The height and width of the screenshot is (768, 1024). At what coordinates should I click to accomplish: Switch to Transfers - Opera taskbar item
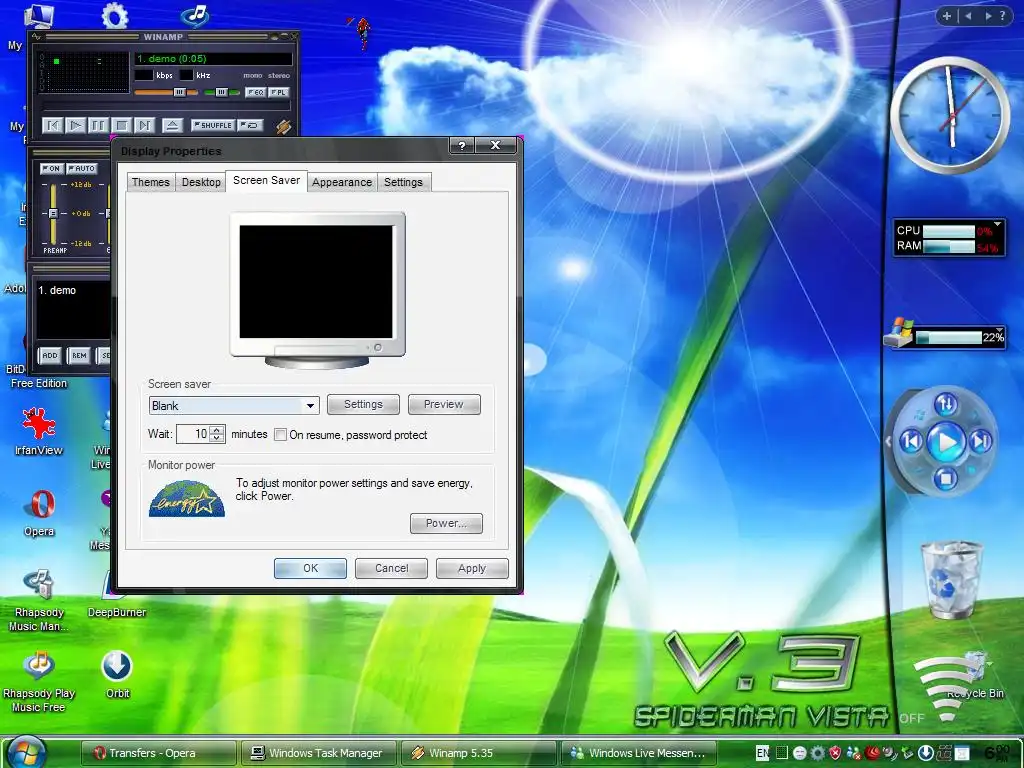[x=157, y=753]
